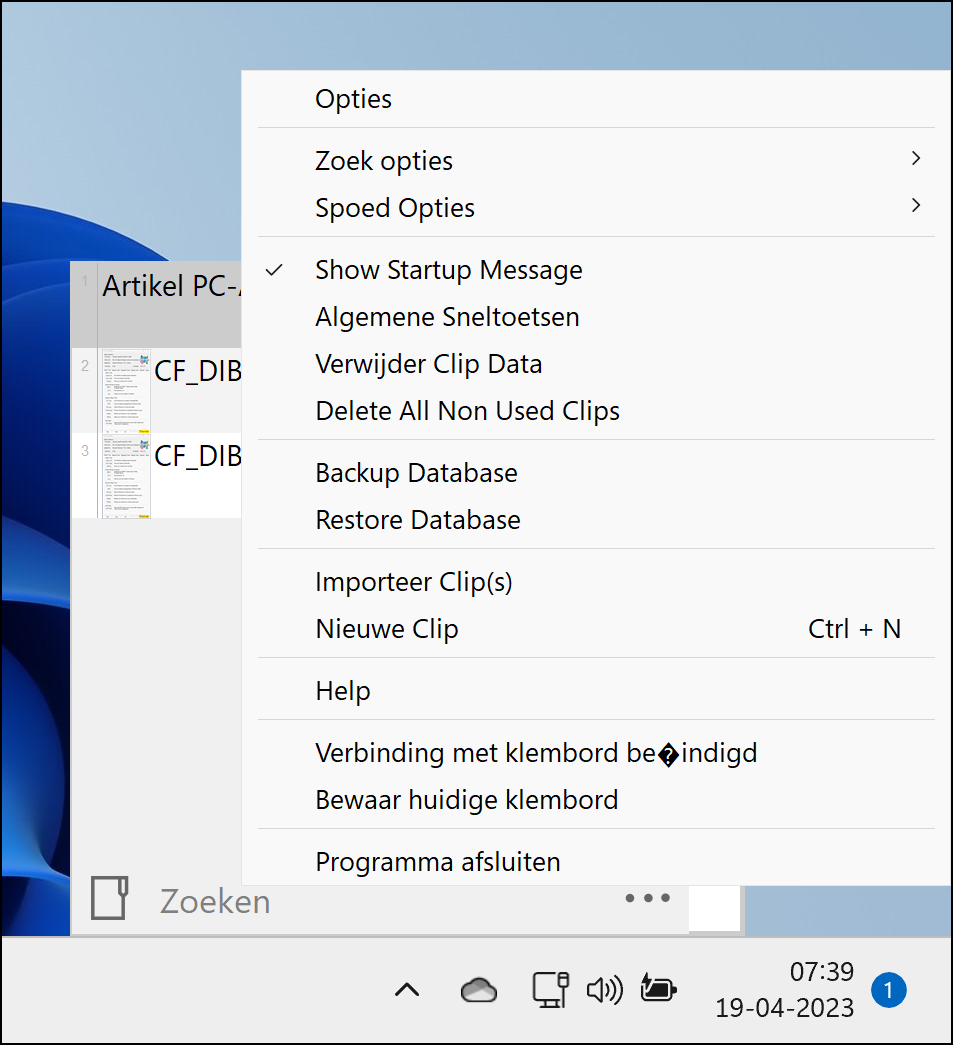Click the network connection tray icon

tap(550, 990)
